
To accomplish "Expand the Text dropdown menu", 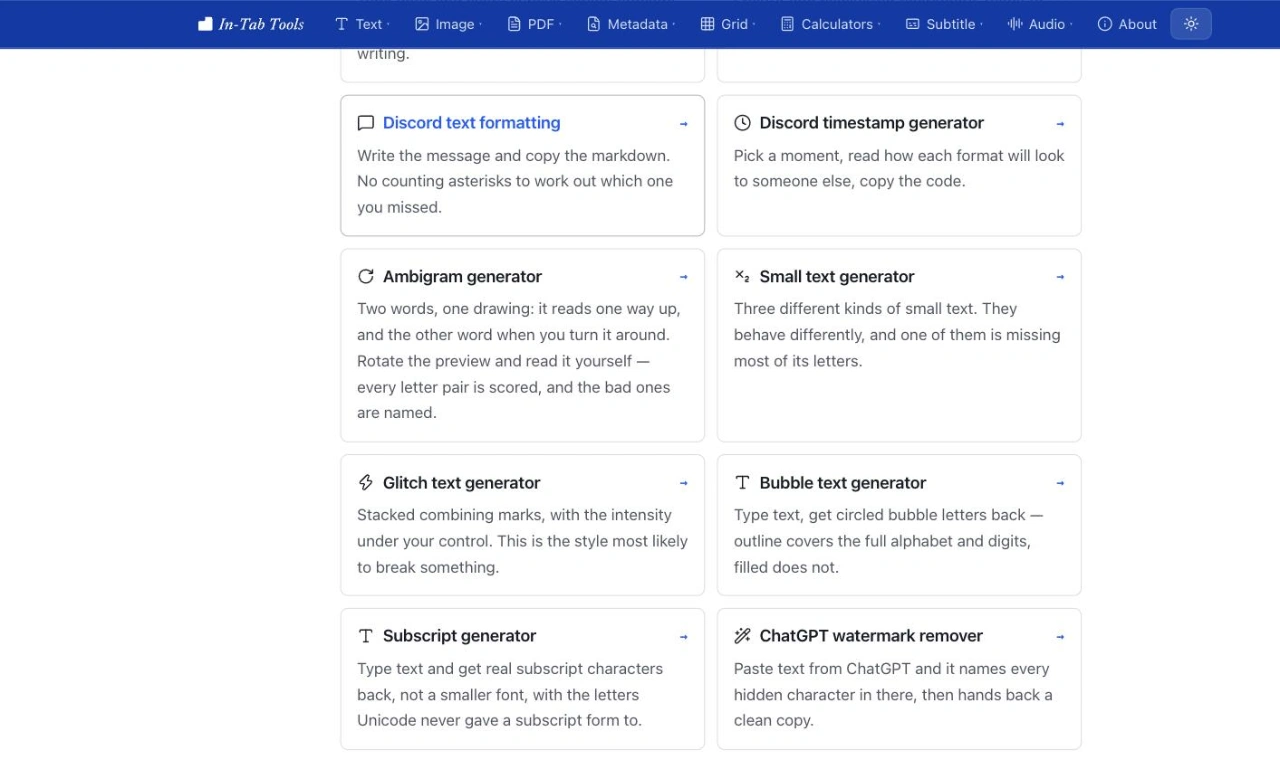I will pyautogui.click(x=362, y=24).
